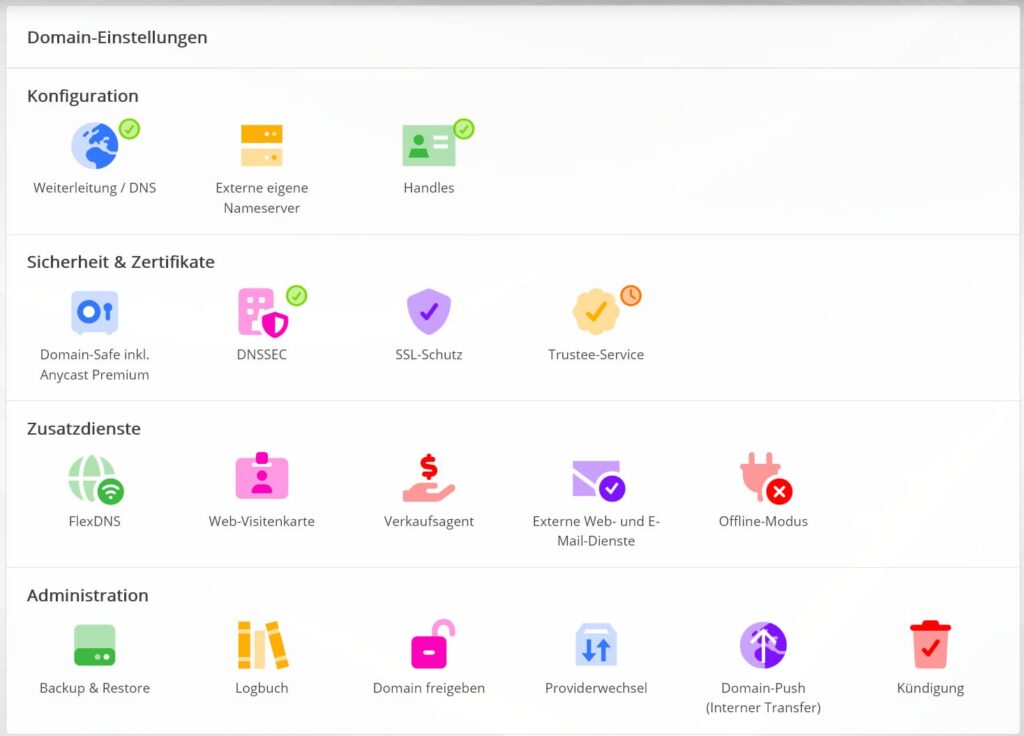Screen dimensions: 1024x736
Task: Select the Domain freigeben padlock icon
Action: 431,645
